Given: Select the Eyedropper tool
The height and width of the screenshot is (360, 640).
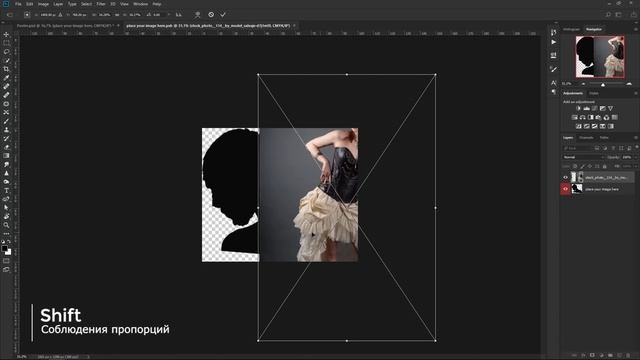Looking at the screenshot, I should (x=6, y=78).
